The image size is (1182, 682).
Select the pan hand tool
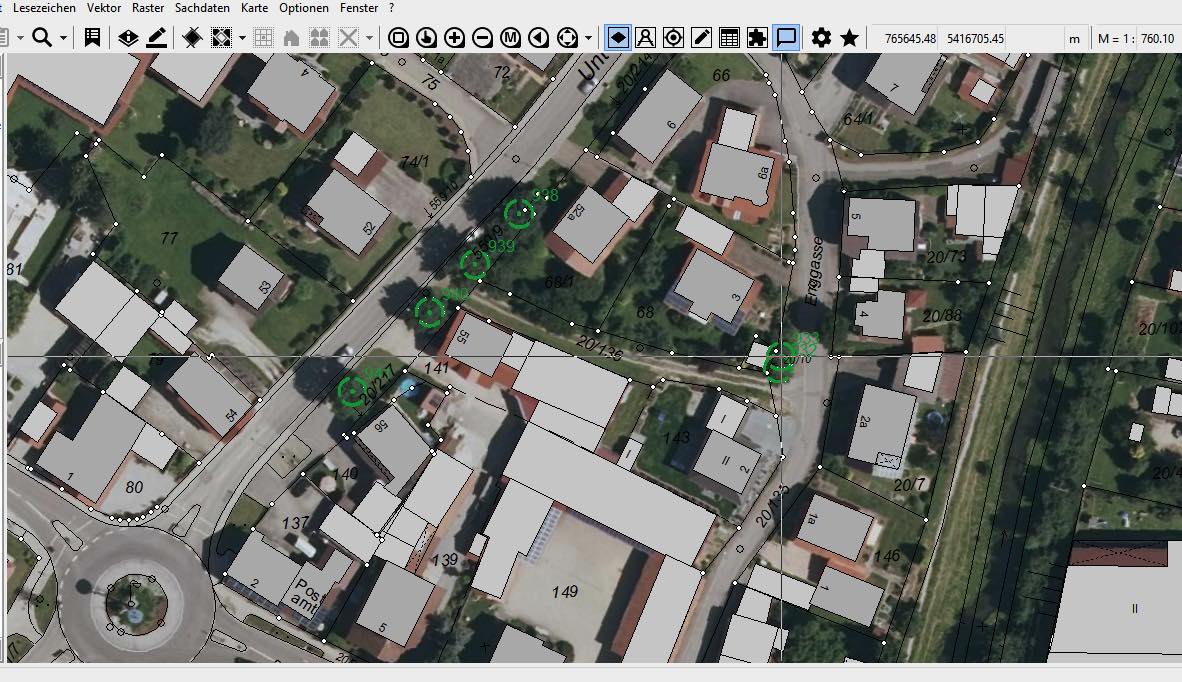pos(427,38)
